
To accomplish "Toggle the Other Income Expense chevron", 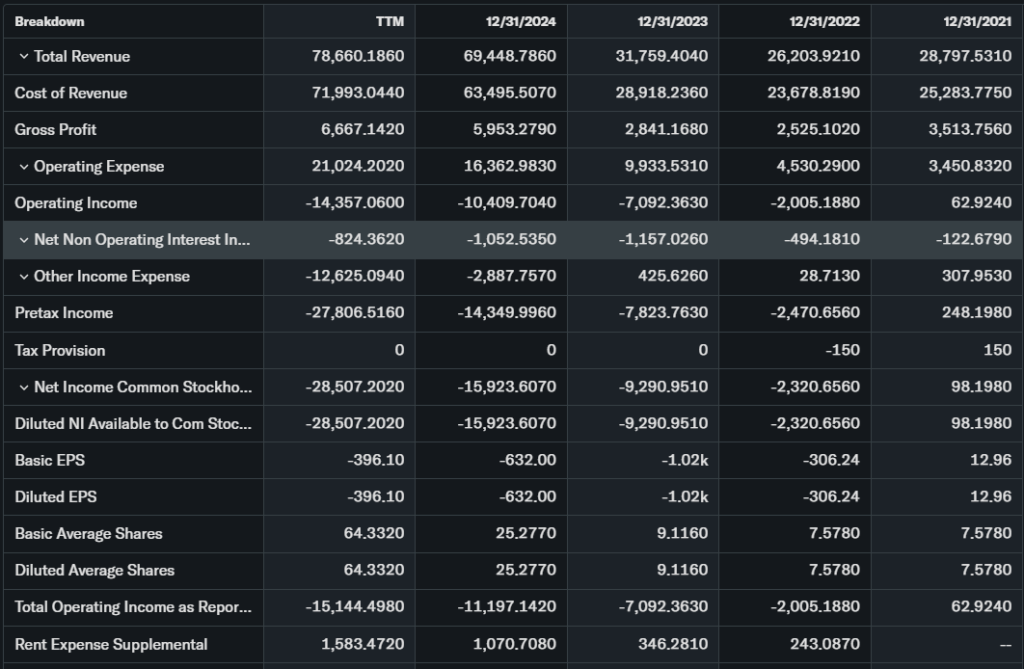I will coord(23,277).
